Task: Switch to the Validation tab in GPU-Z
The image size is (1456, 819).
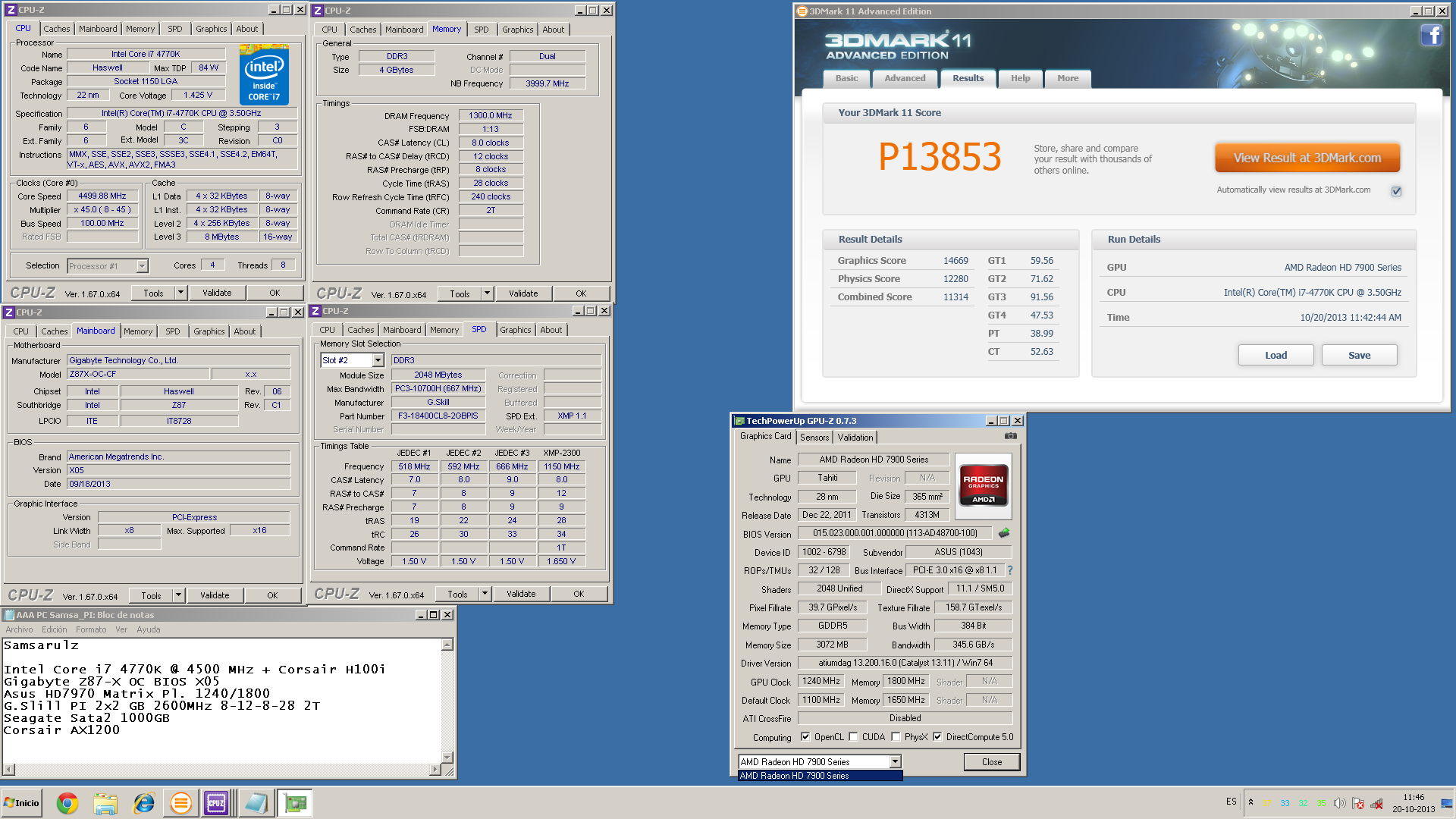Action: [x=855, y=438]
